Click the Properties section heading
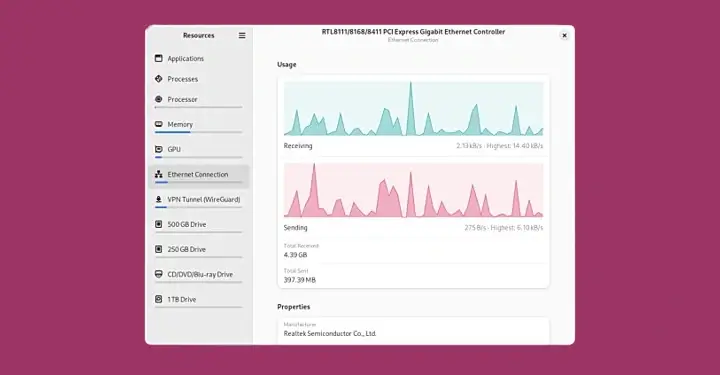Image resolution: width=720 pixels, height=375 pixels. click(293, 307)
